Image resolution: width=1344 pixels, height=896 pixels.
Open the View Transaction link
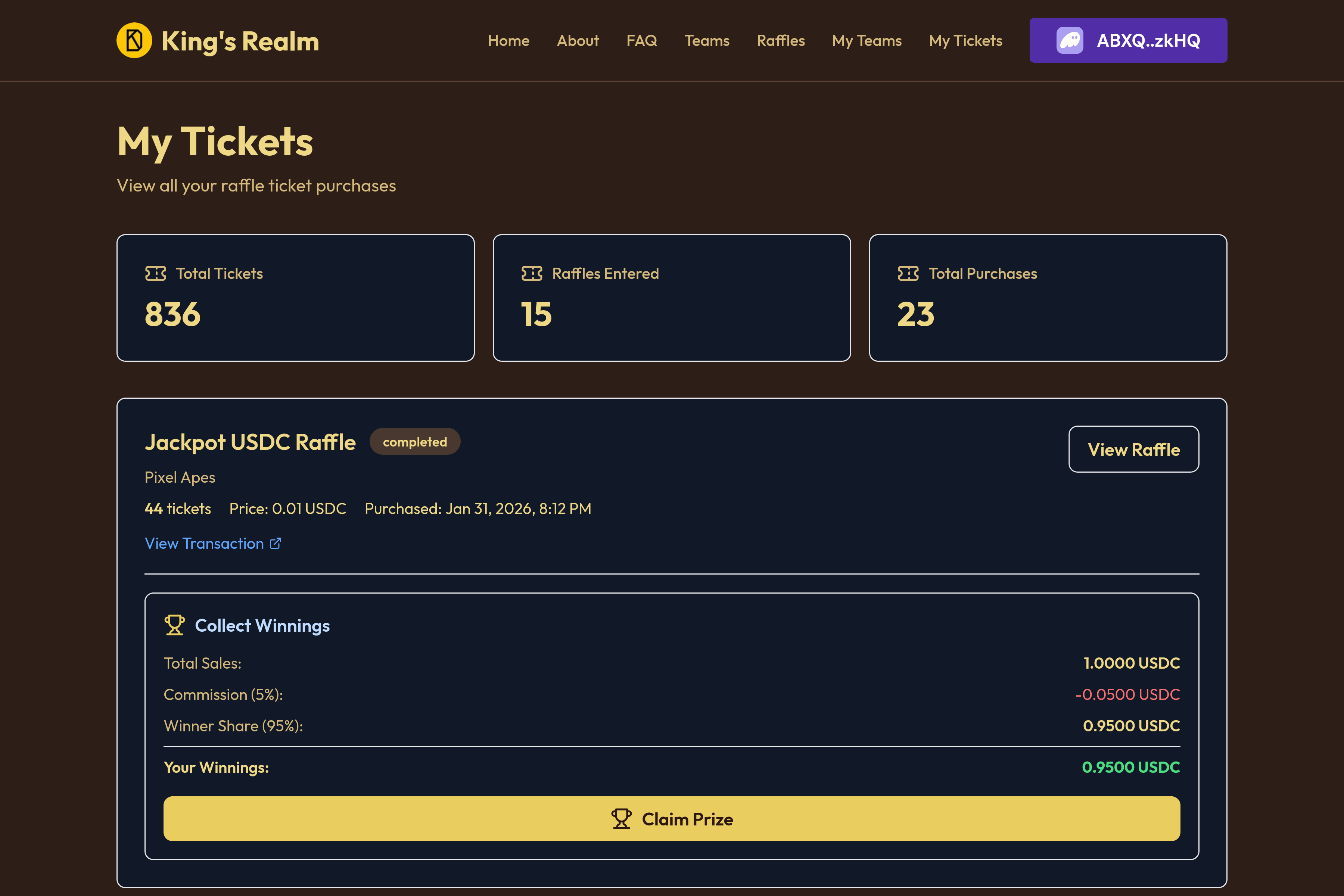[x=205, y=543]
